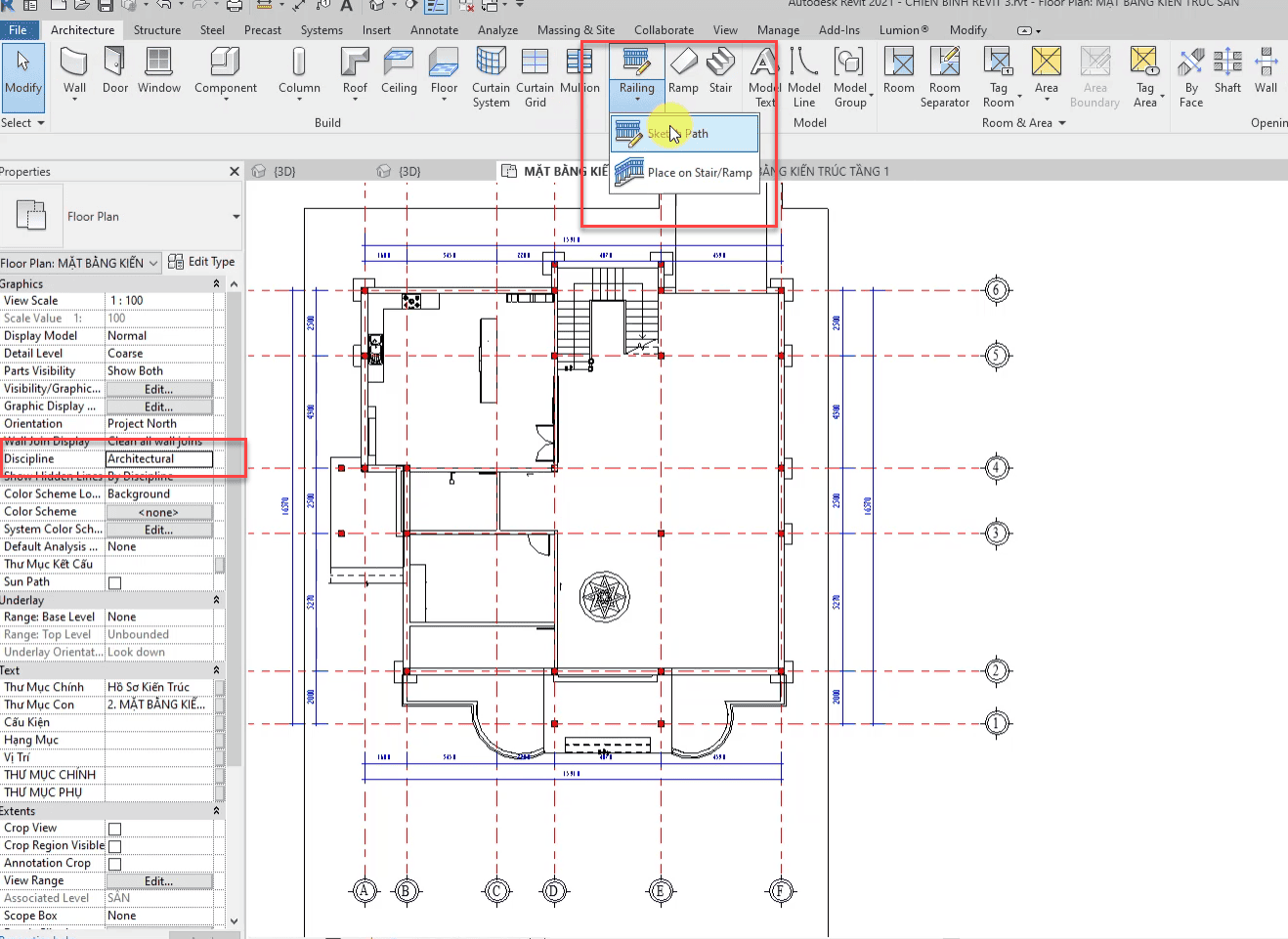Viewport: 1288px width, 939px height.
Task: Collapse the Graphics properties section
Action: [x=217, y=284]
